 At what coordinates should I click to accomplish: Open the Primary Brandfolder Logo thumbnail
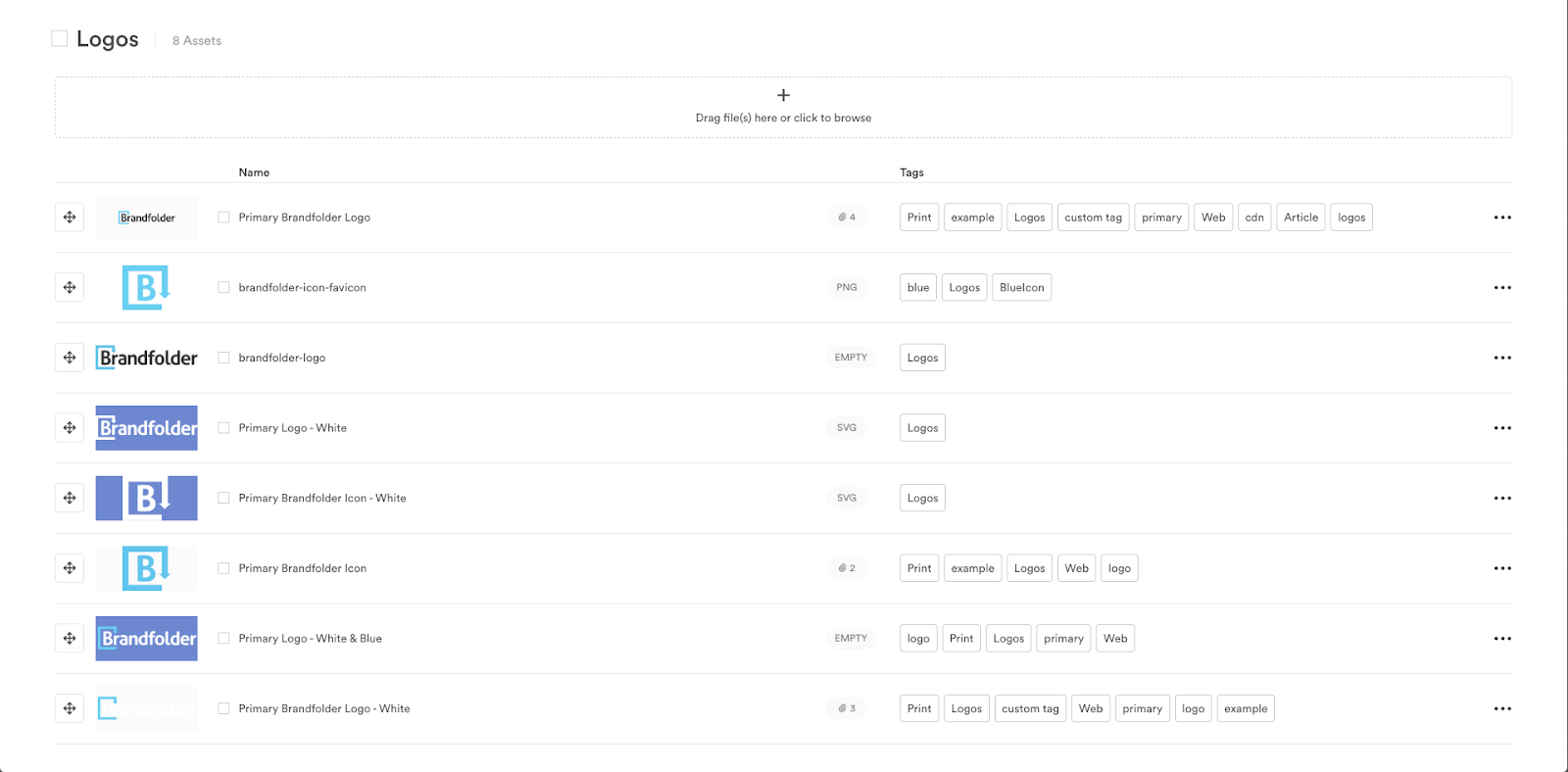click(146, 217)
